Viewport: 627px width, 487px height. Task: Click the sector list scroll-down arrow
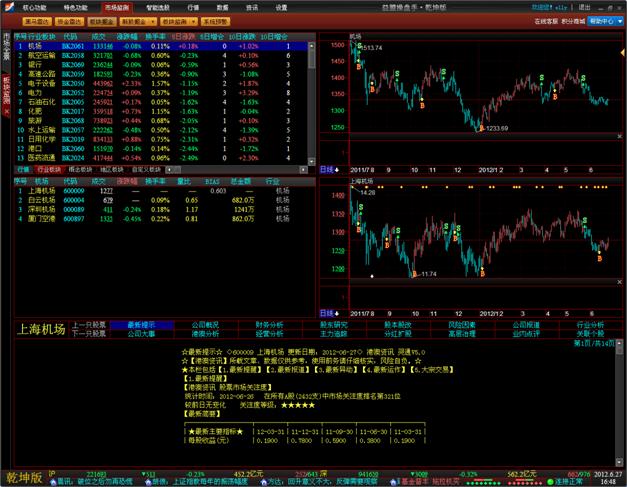(312, 161)
